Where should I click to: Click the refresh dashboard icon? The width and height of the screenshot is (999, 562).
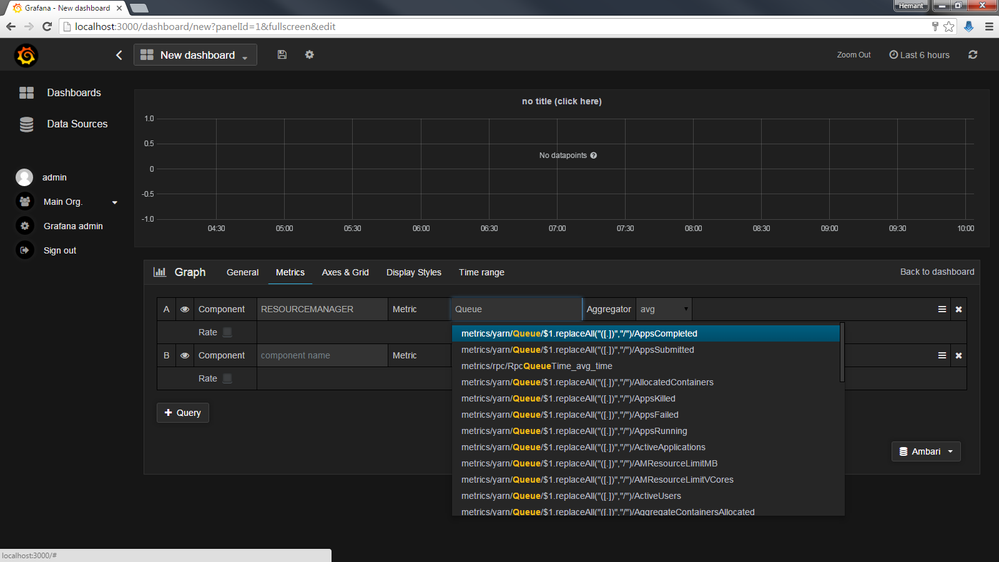click(972, 55)
